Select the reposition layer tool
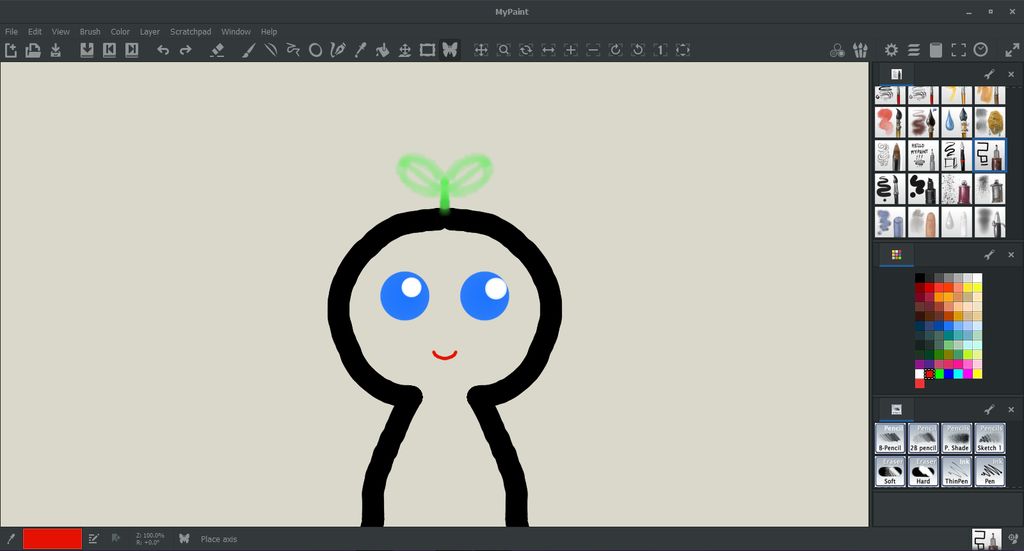The width and height of the screenshot is (1024, 551). pyautogui.click(x=405, y=50)
